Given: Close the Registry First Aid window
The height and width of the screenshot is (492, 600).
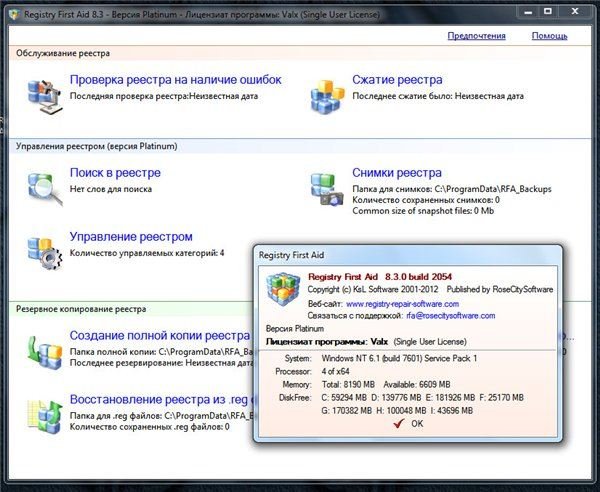Looking at the screenshot, I should click(574, 12).
